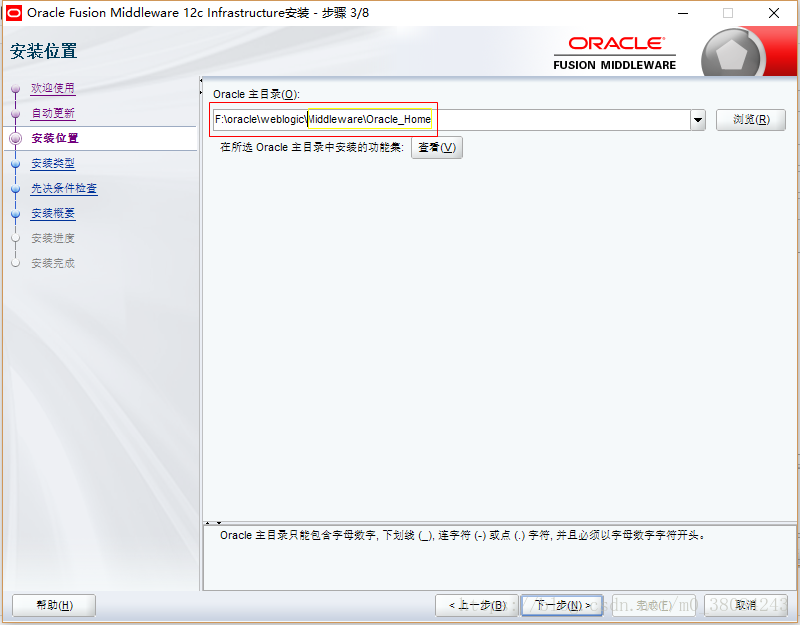
Task: Proceed with 下一步(N) button
Action: point(562,606)
